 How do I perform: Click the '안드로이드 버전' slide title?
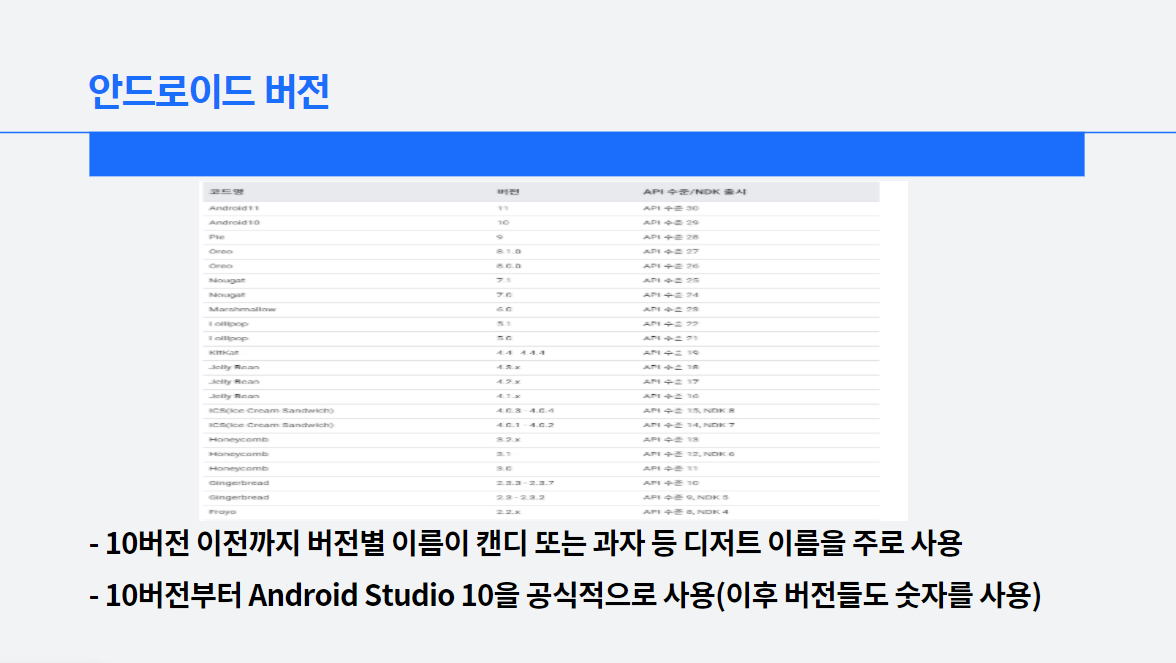[x=208, y=92]
